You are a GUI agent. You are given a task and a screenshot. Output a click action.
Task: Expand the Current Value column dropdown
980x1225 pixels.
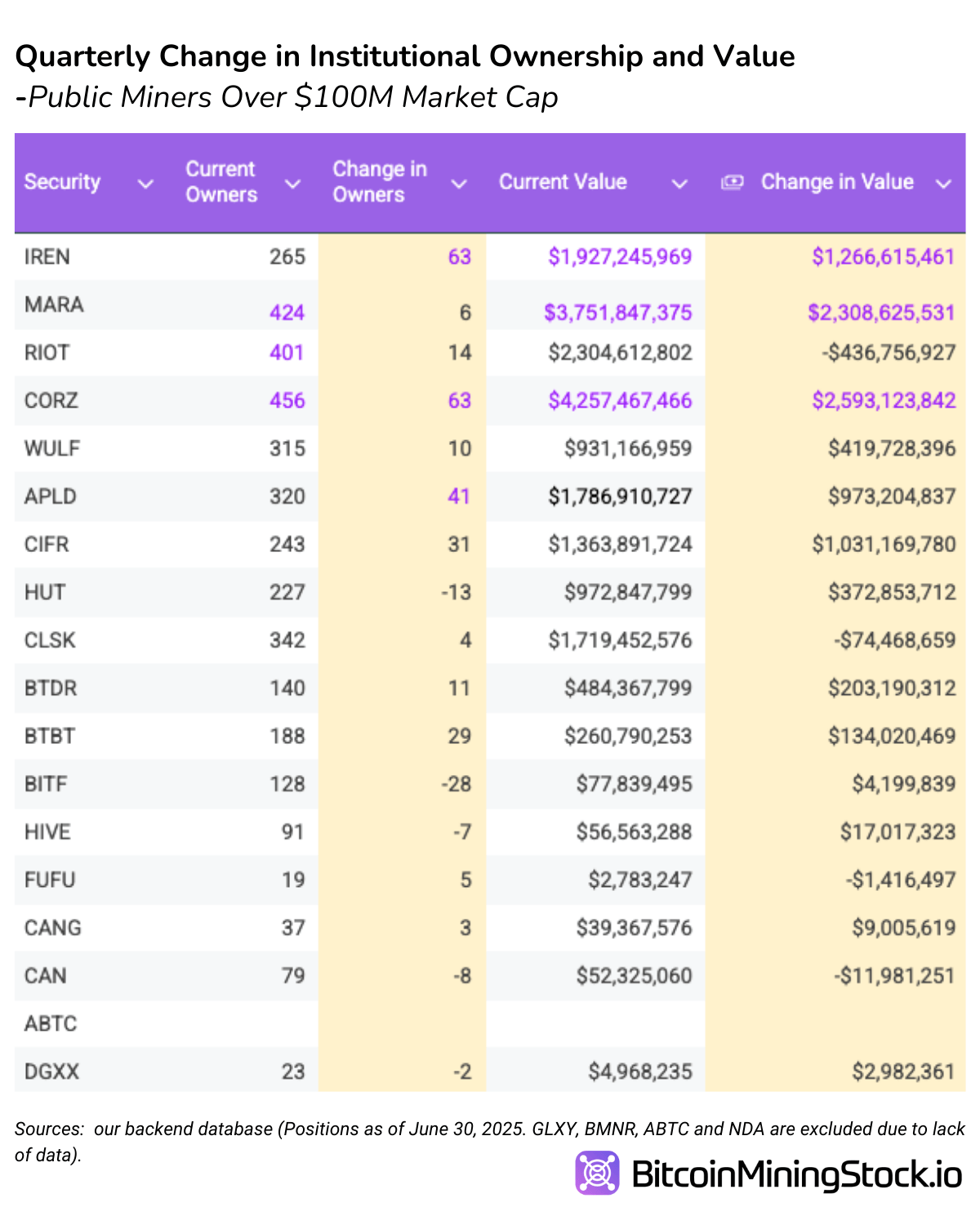[680, 184]
